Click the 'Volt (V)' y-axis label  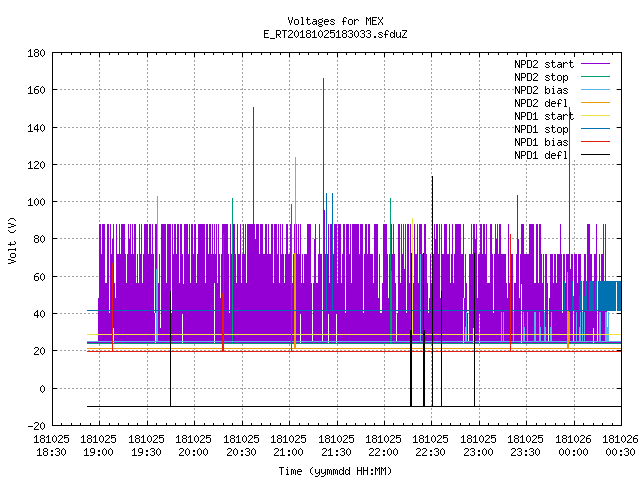tap(12, 240)
